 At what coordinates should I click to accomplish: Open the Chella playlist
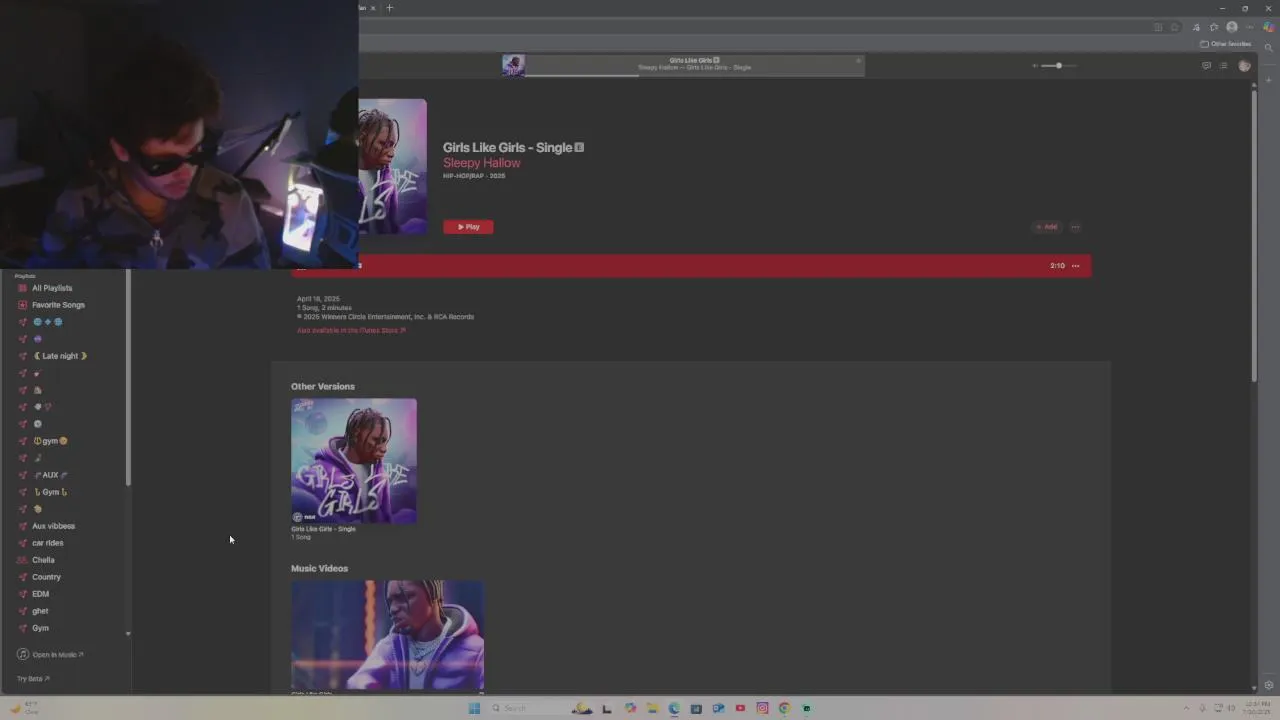pos(43,560)
